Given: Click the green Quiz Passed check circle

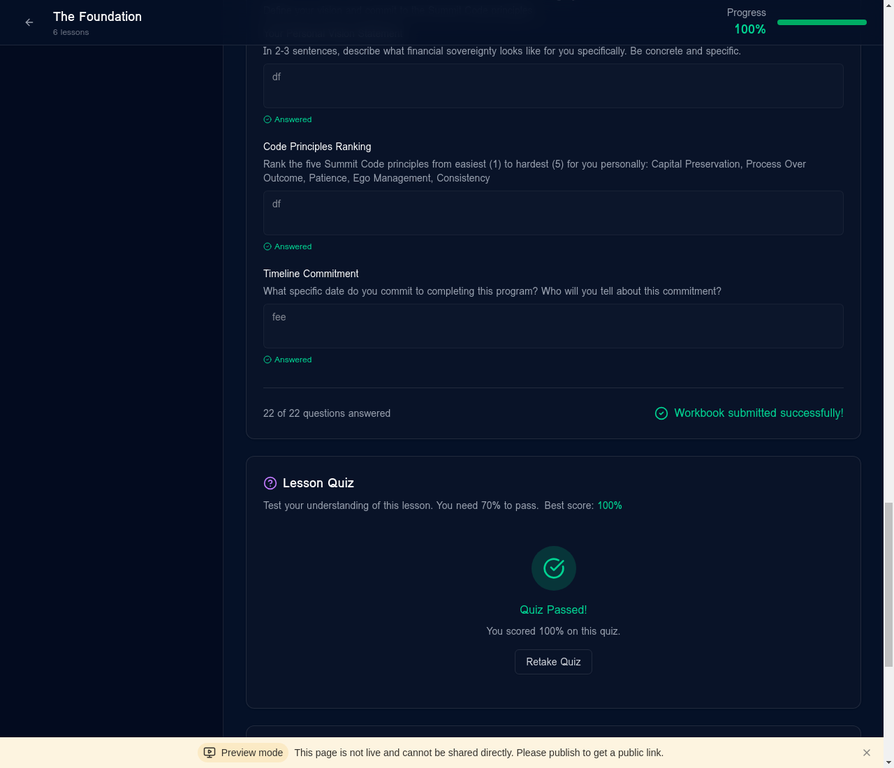Looking at the screenshot, I should (x=553, y=568).
